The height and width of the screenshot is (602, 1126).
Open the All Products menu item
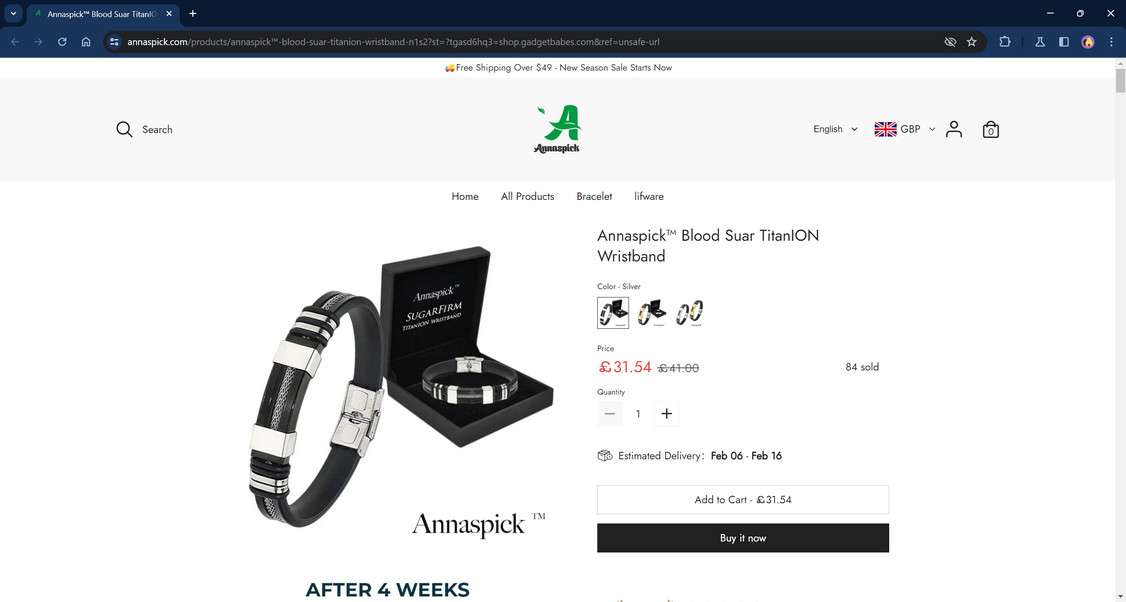pyautogui.click(x=527, y=196)
